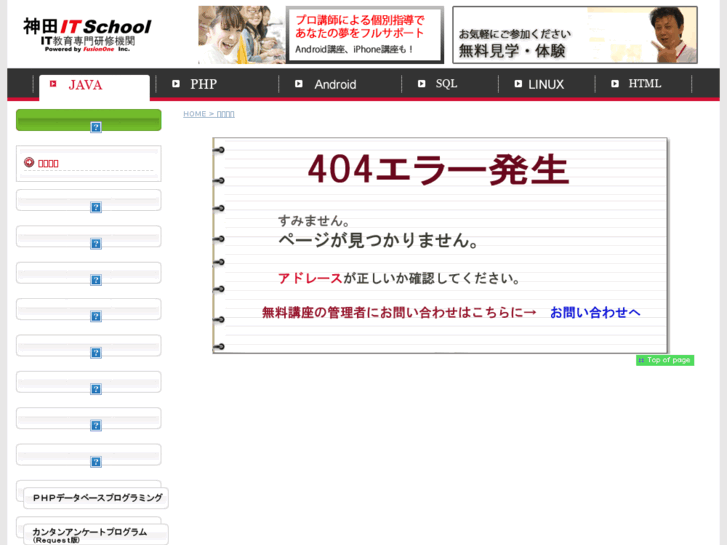
Task: Go to the Android section
Action: [x=335, y=84]
